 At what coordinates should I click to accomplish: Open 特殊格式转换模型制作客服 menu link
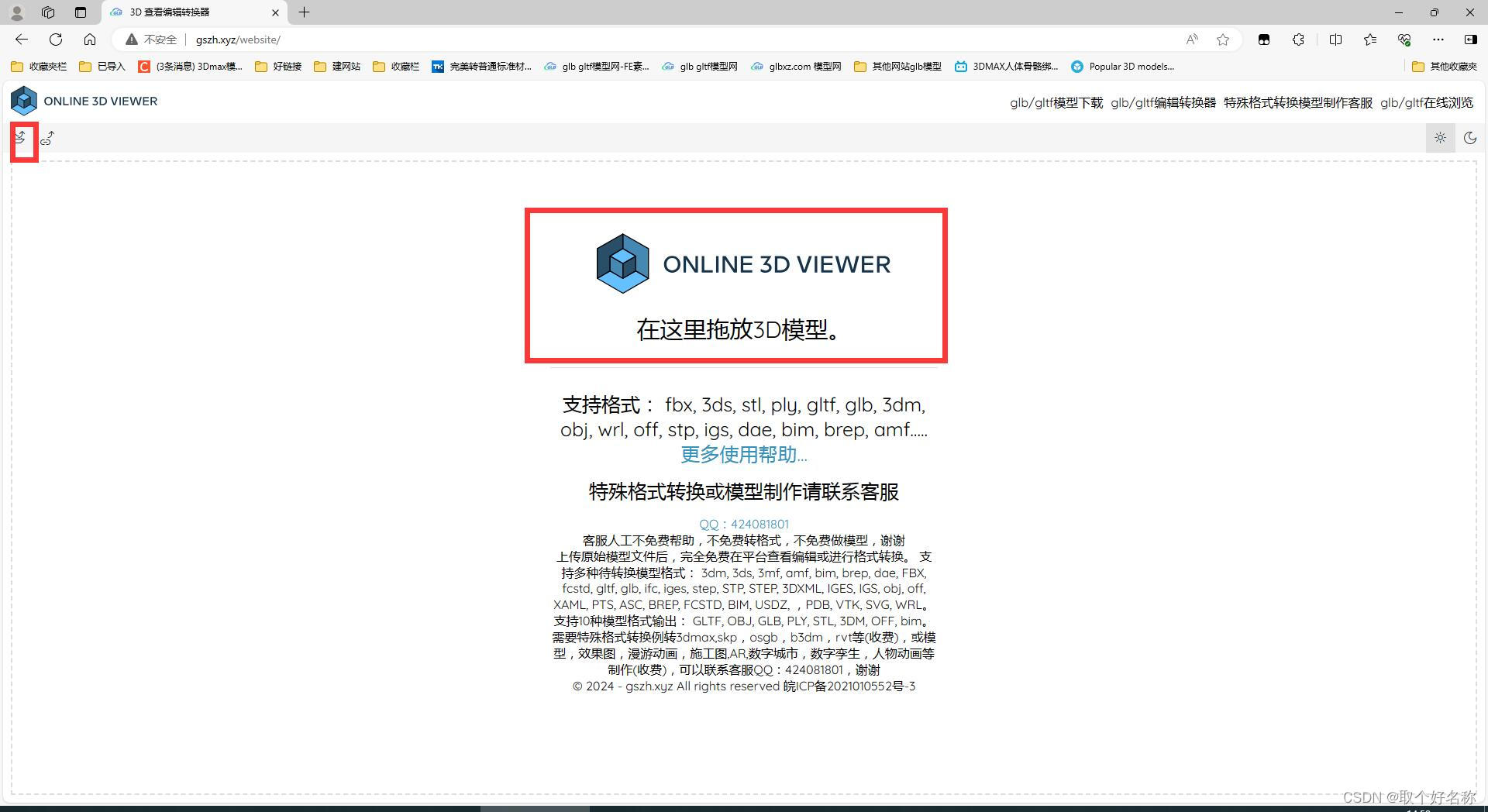click(1298, 102)
